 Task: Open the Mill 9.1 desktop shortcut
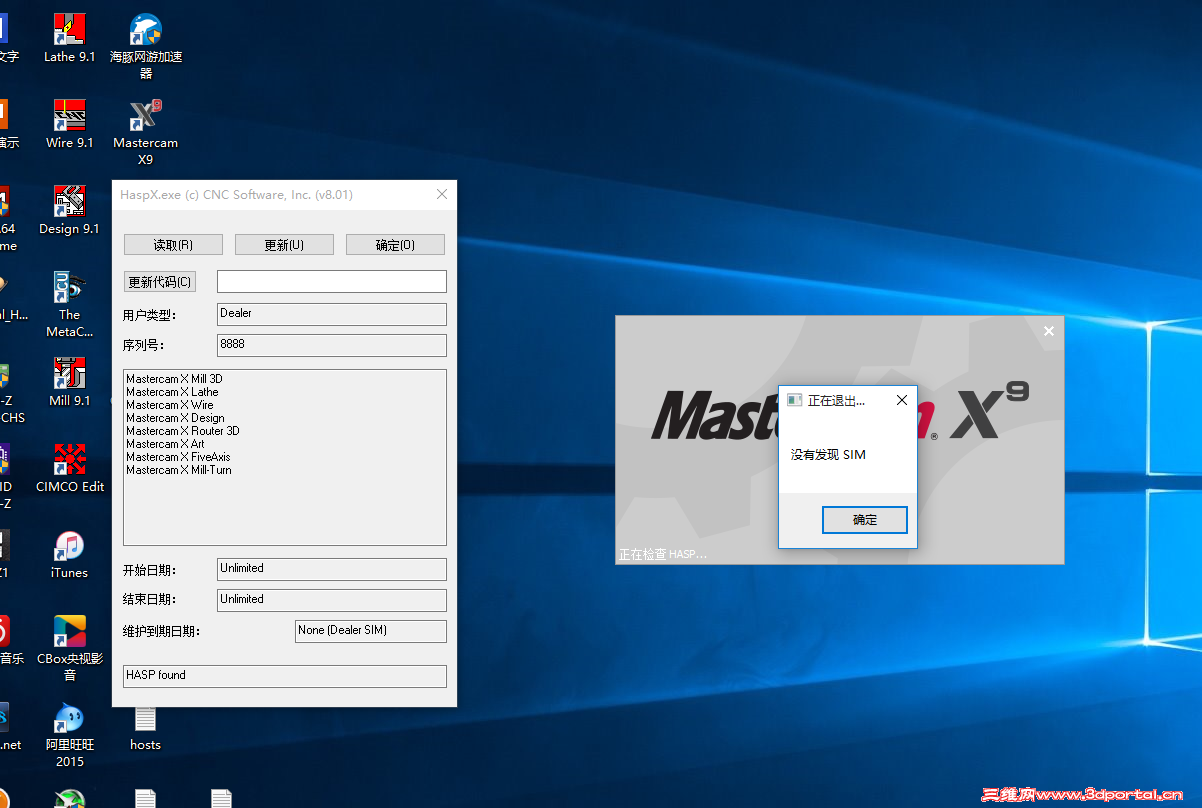click(x=69, y=382)
